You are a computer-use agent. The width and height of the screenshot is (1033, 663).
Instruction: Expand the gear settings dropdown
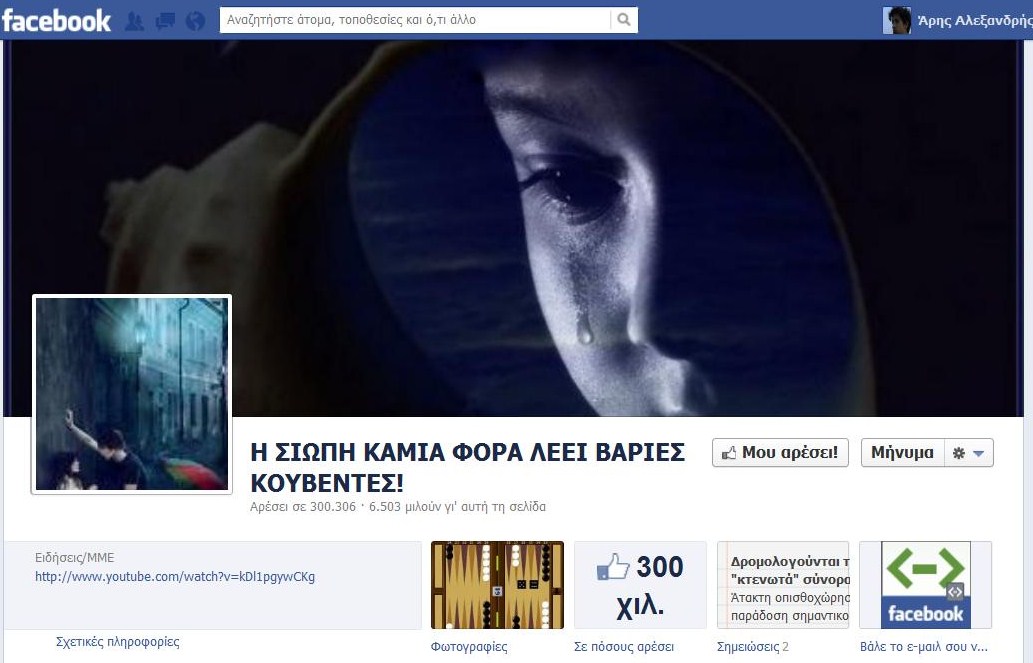pyautogui.click(x=968, y=453)
